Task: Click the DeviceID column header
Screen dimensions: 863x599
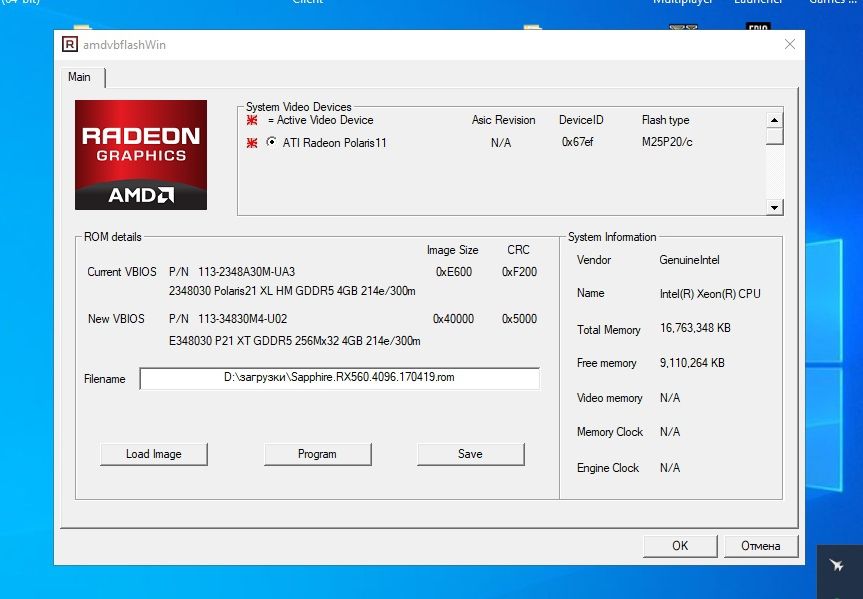Action: [x=581, y=120]
